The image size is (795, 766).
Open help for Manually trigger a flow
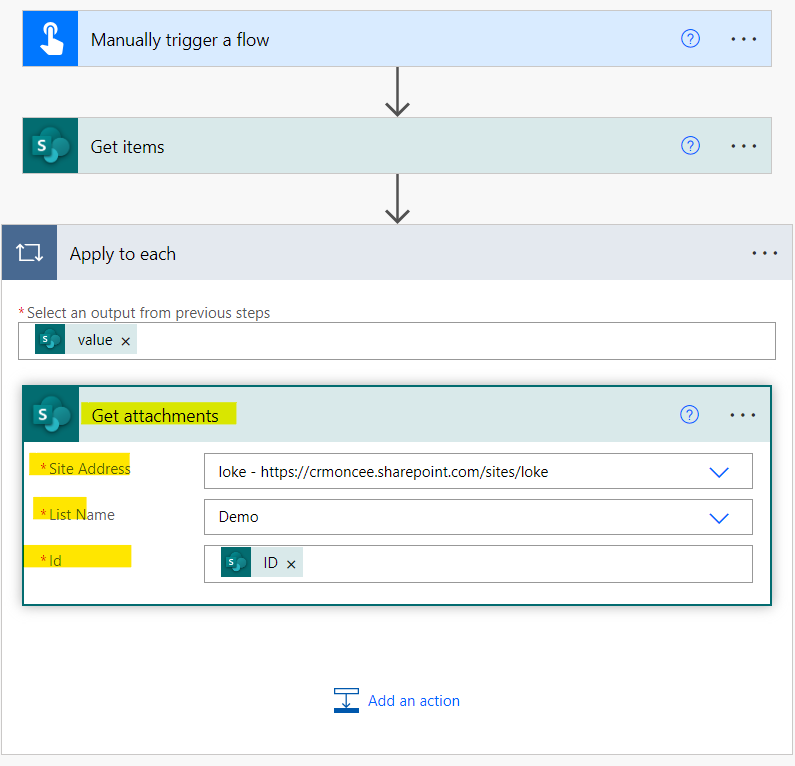[x=690, y=39]
